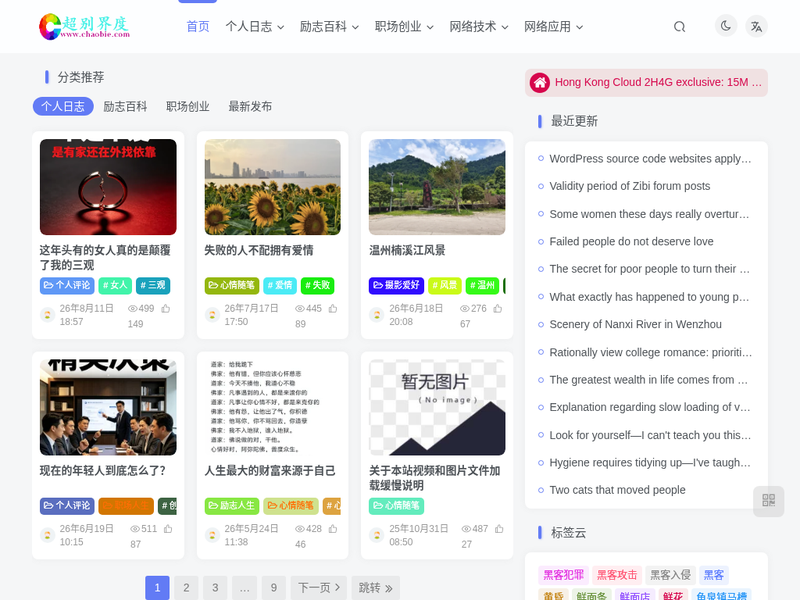The height and width of the screenshot is (600, 800).
Task: Open thumbnail of 这年头有的女人 post
Action: (108, 187)
